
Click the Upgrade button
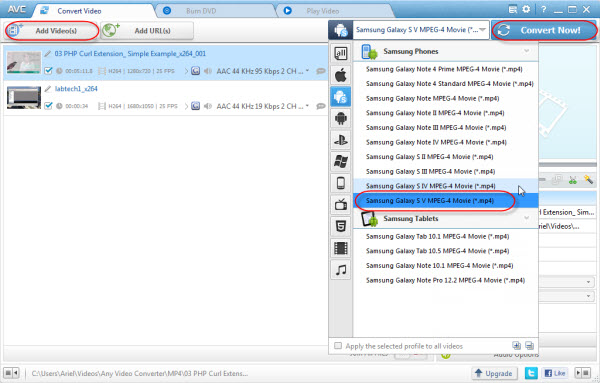494,373
